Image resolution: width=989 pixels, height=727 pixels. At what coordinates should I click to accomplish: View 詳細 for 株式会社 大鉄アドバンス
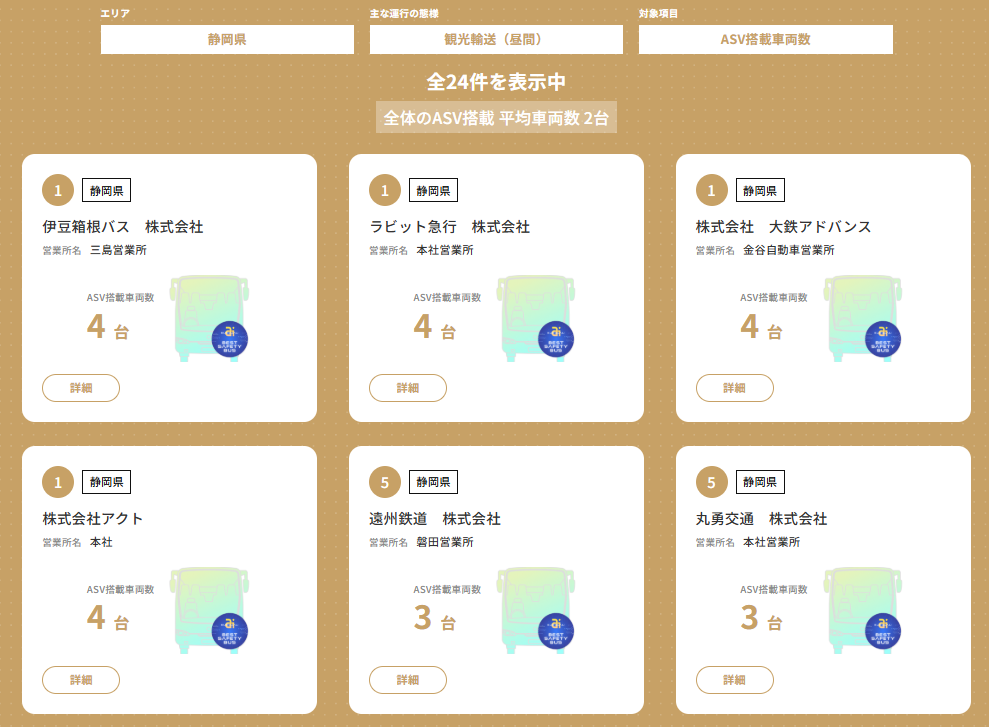point(734,388)
